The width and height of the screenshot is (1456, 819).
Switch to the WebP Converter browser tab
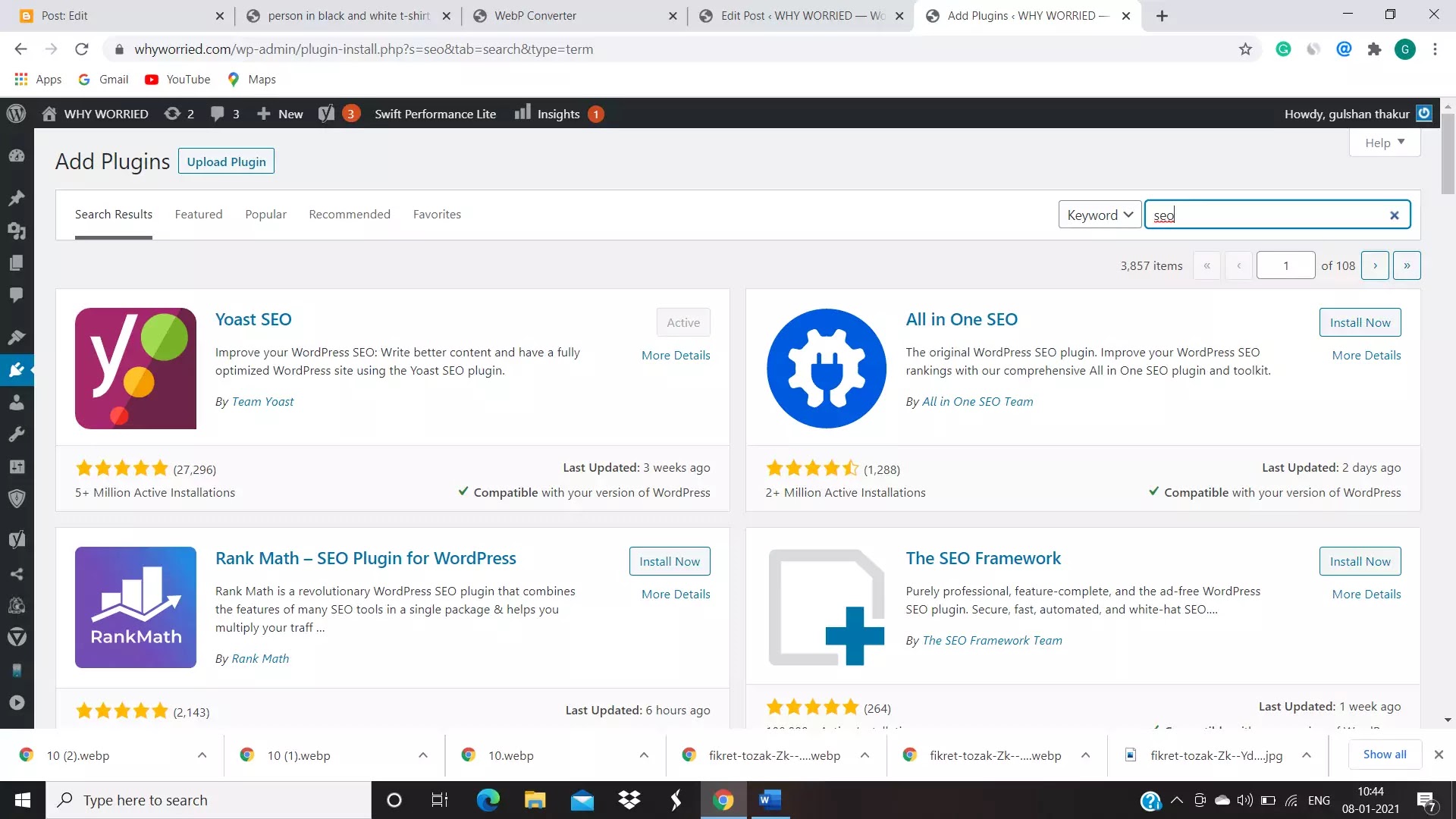pyautogui.click(x=573, y=16)
